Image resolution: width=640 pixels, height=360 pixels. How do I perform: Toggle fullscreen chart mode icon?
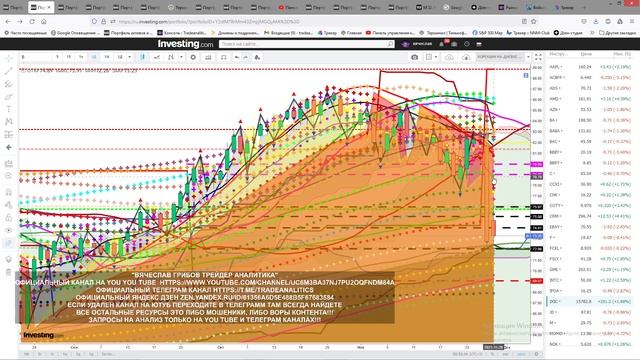coord(538,57)
